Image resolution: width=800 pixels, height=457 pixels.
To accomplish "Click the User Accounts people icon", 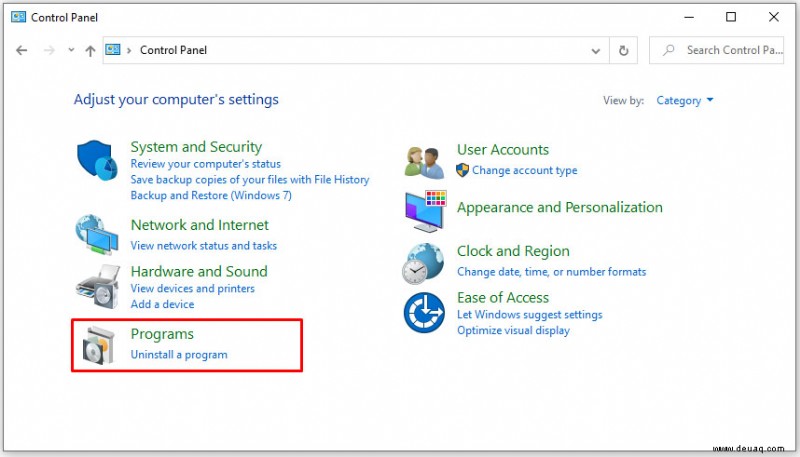I will [424, 163].
